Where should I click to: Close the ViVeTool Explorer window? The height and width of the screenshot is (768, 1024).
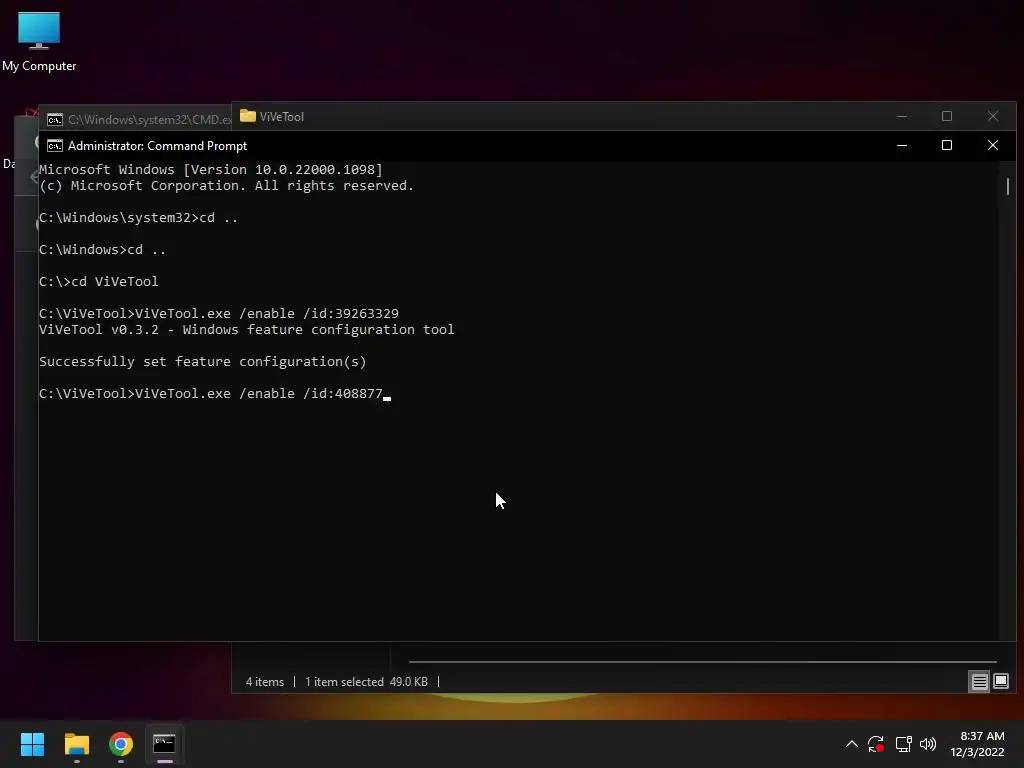click(x=993, y=116)
